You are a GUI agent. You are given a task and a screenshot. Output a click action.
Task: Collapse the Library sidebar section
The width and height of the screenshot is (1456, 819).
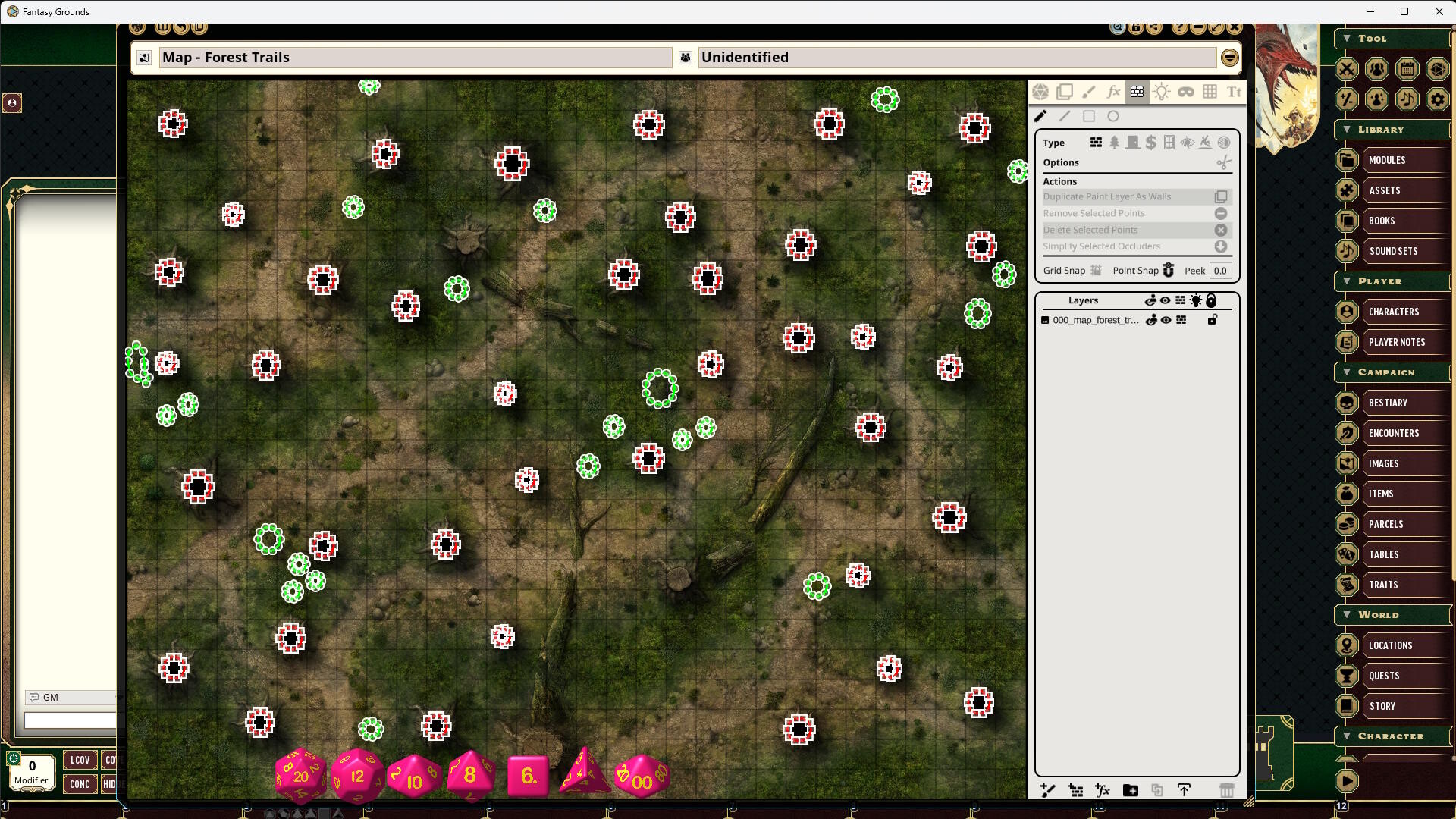pos(1347,129)
